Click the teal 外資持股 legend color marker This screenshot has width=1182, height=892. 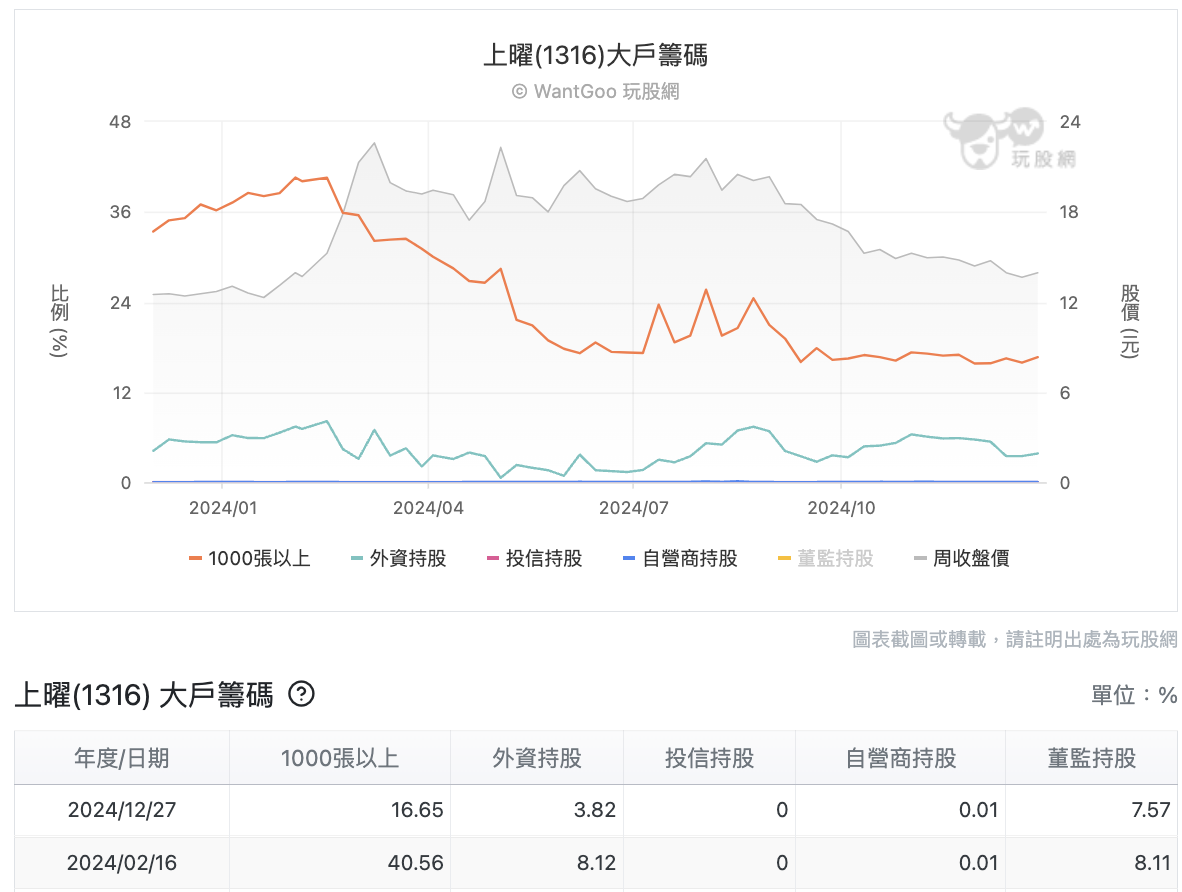(x=357, y=559)
